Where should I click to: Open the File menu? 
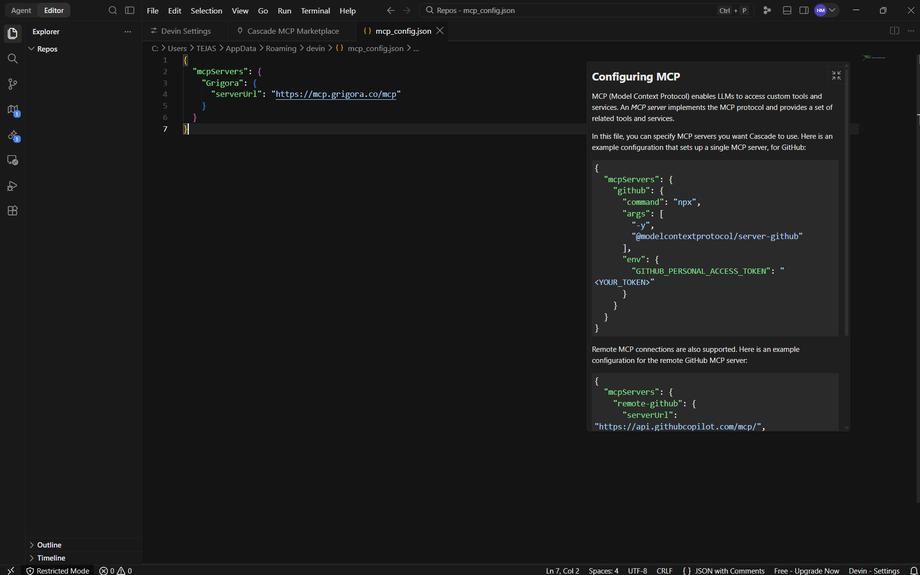tap(153, 11)
